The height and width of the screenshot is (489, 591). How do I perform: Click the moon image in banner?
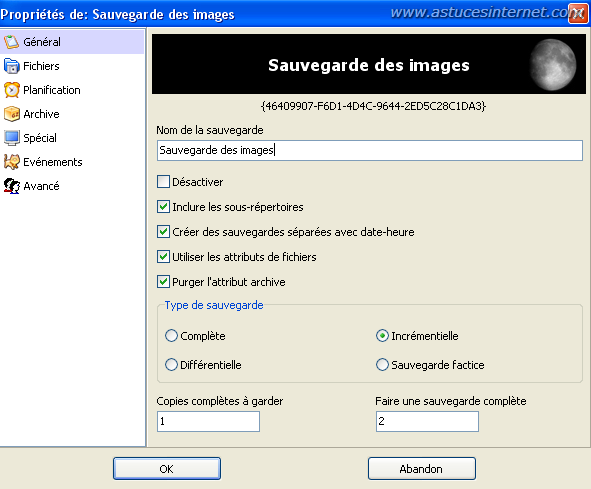[x=553, y=64]
